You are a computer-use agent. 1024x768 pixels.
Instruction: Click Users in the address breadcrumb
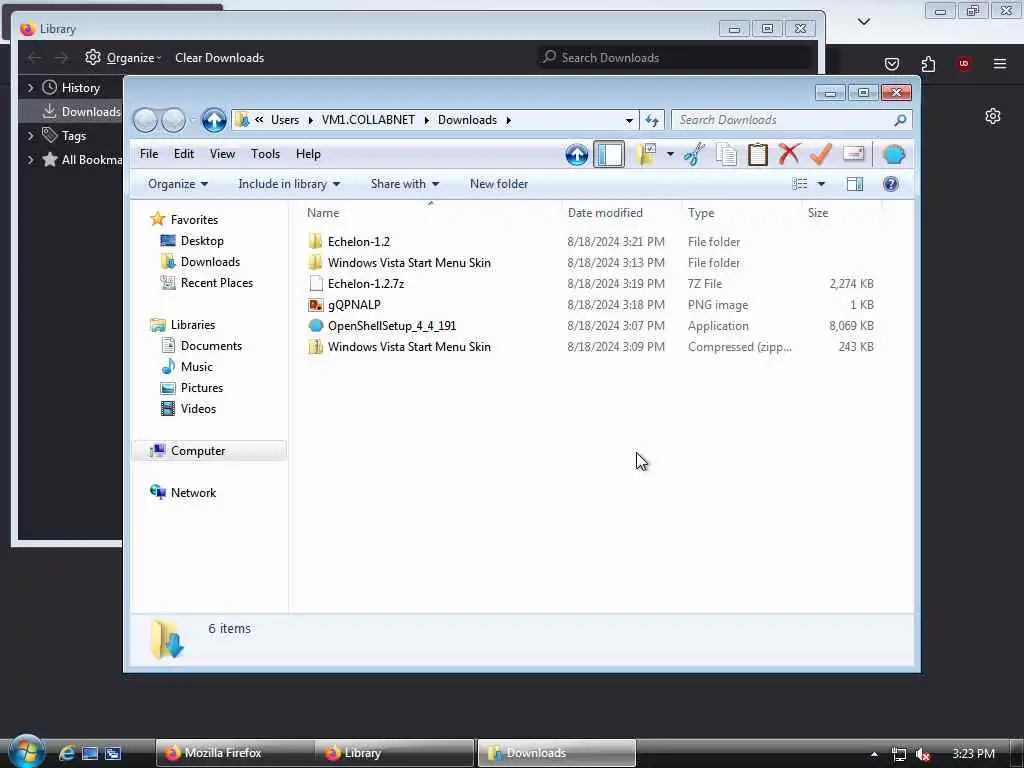(285, 120)
